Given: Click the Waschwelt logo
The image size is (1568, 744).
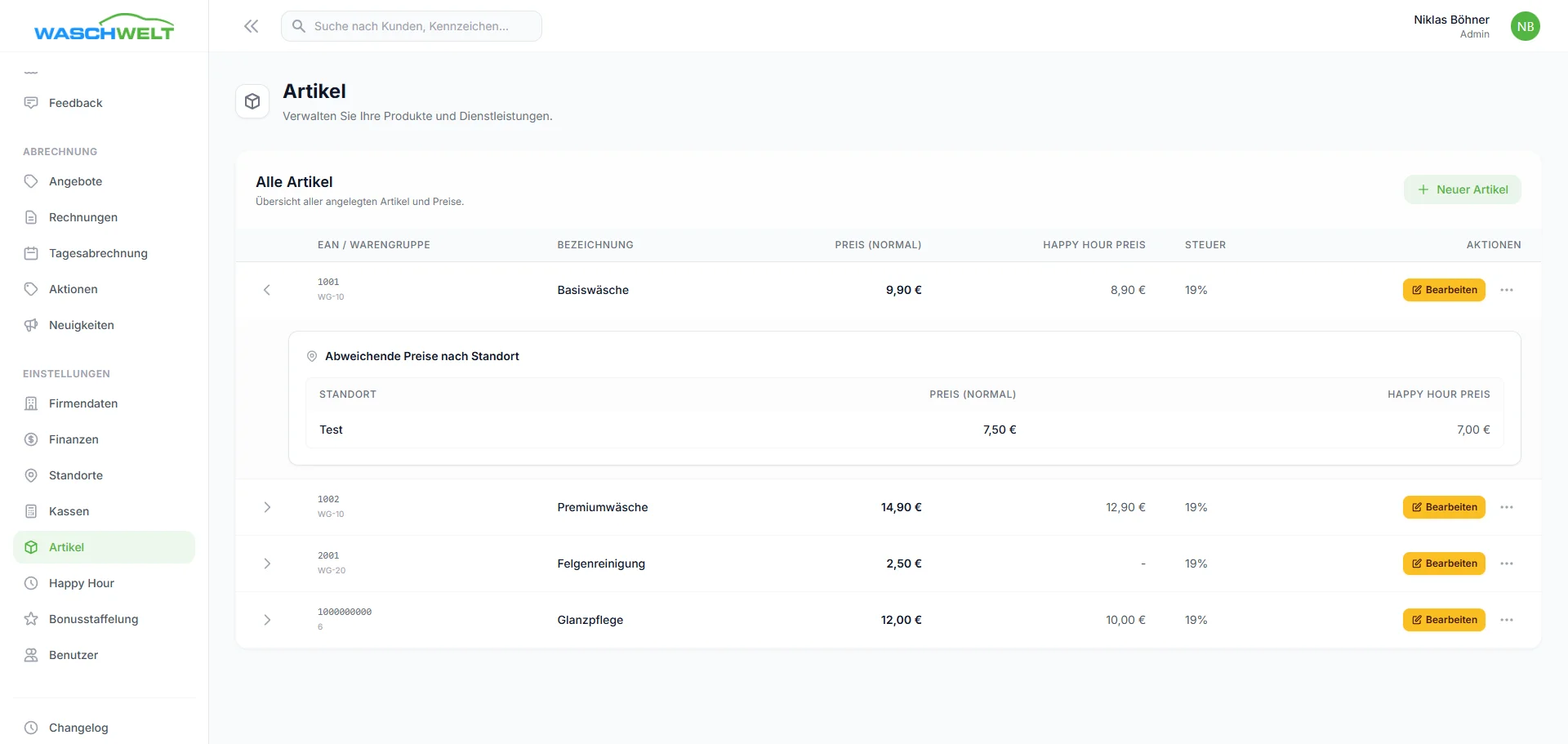Looking at the screenshot, I should 104,27.
